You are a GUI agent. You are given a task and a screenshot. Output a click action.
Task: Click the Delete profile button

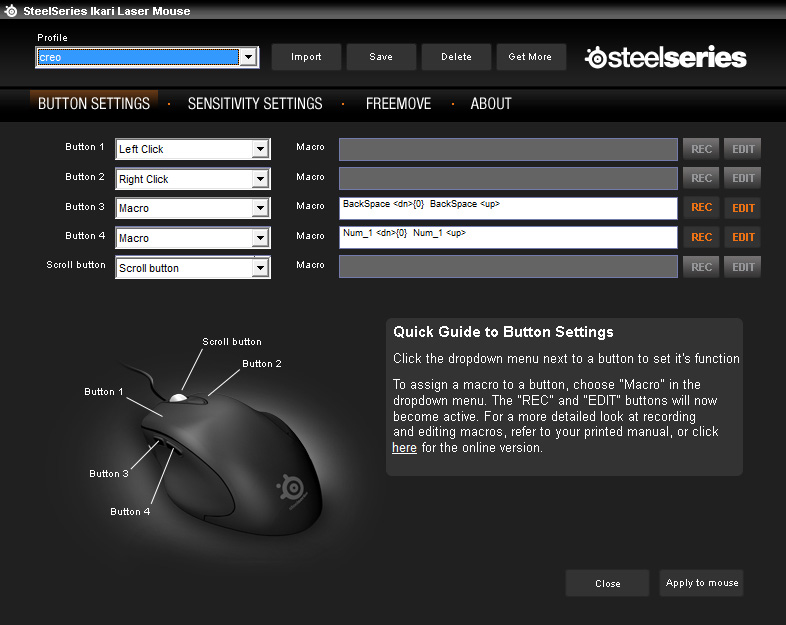coord(456,57)
